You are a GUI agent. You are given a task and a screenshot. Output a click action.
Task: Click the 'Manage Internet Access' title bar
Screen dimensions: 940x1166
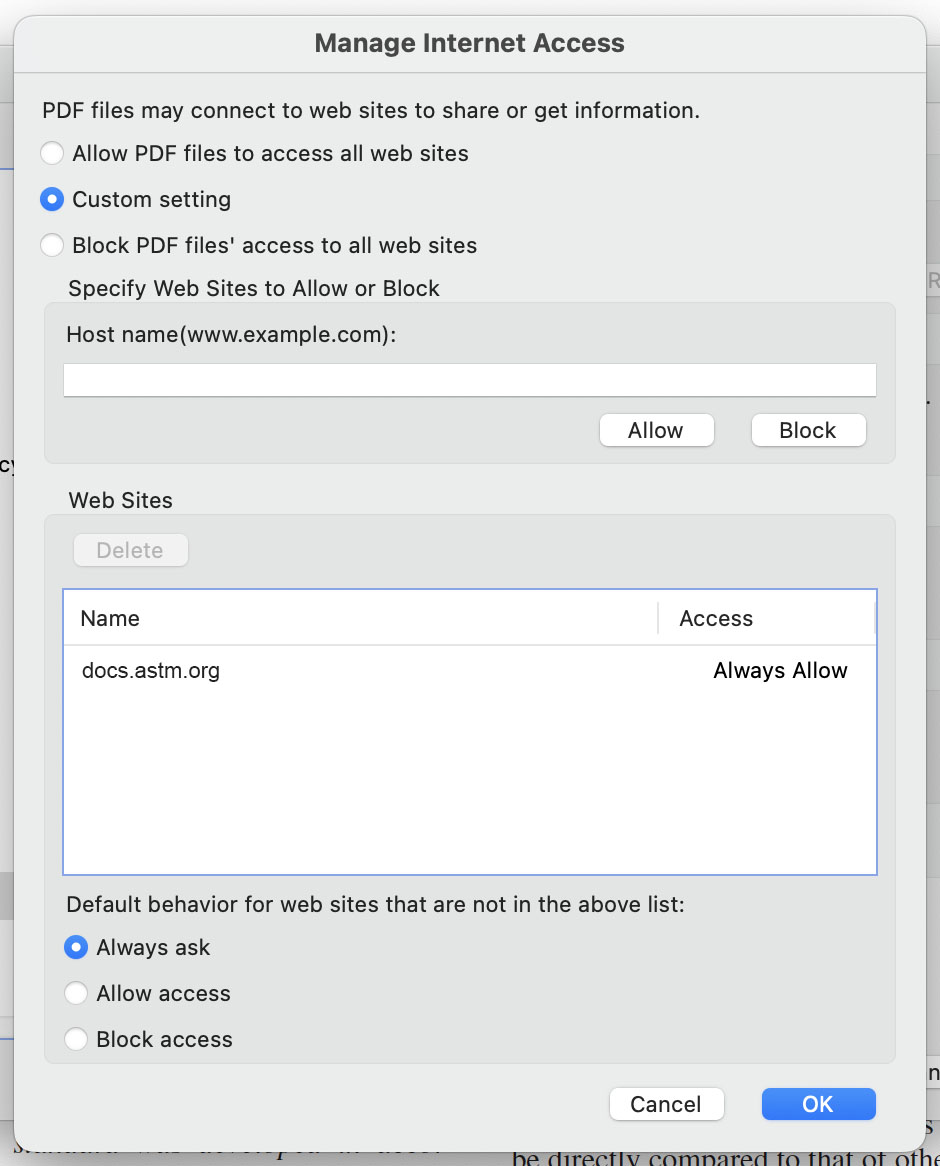469,44
